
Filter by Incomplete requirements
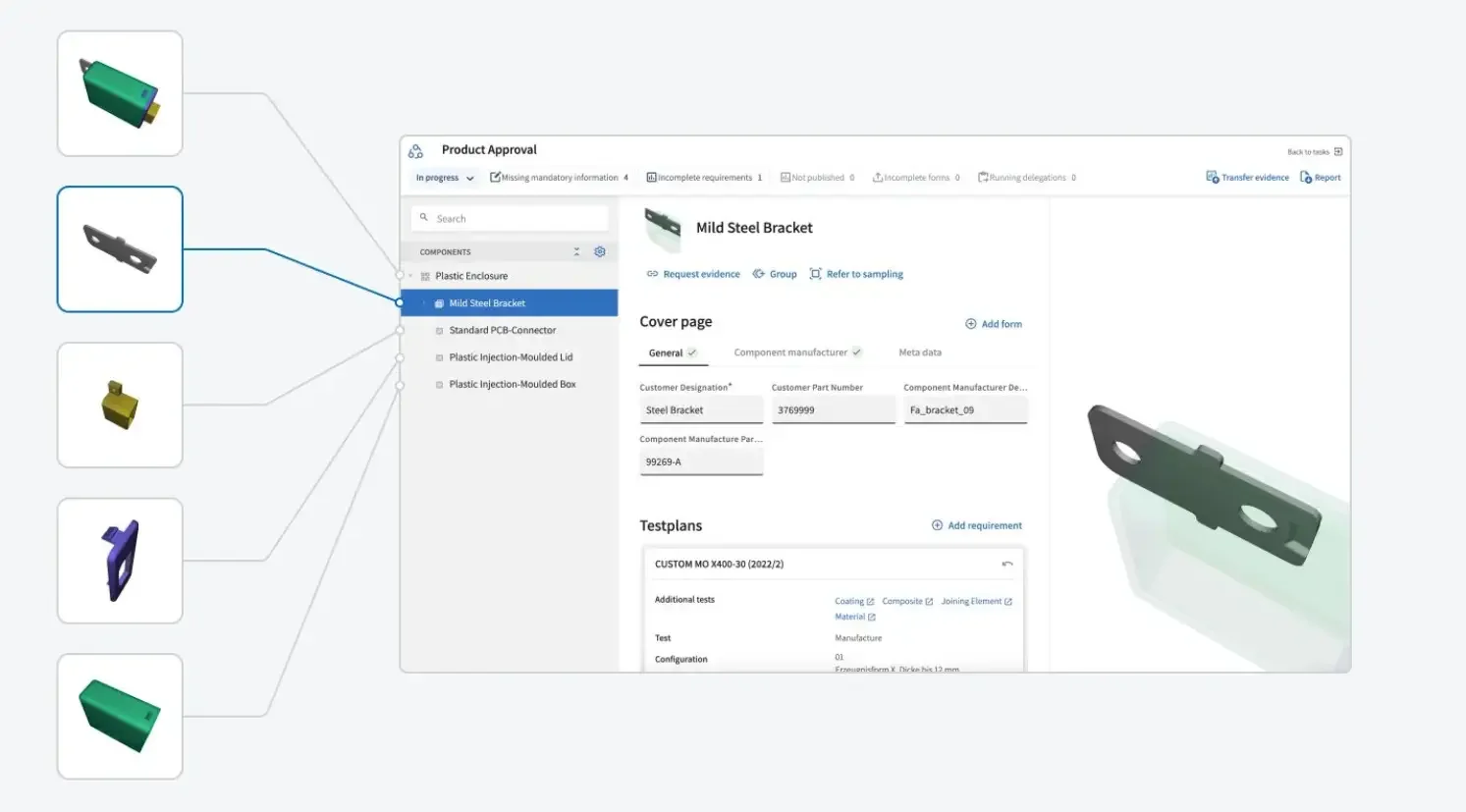pos(704,178)
